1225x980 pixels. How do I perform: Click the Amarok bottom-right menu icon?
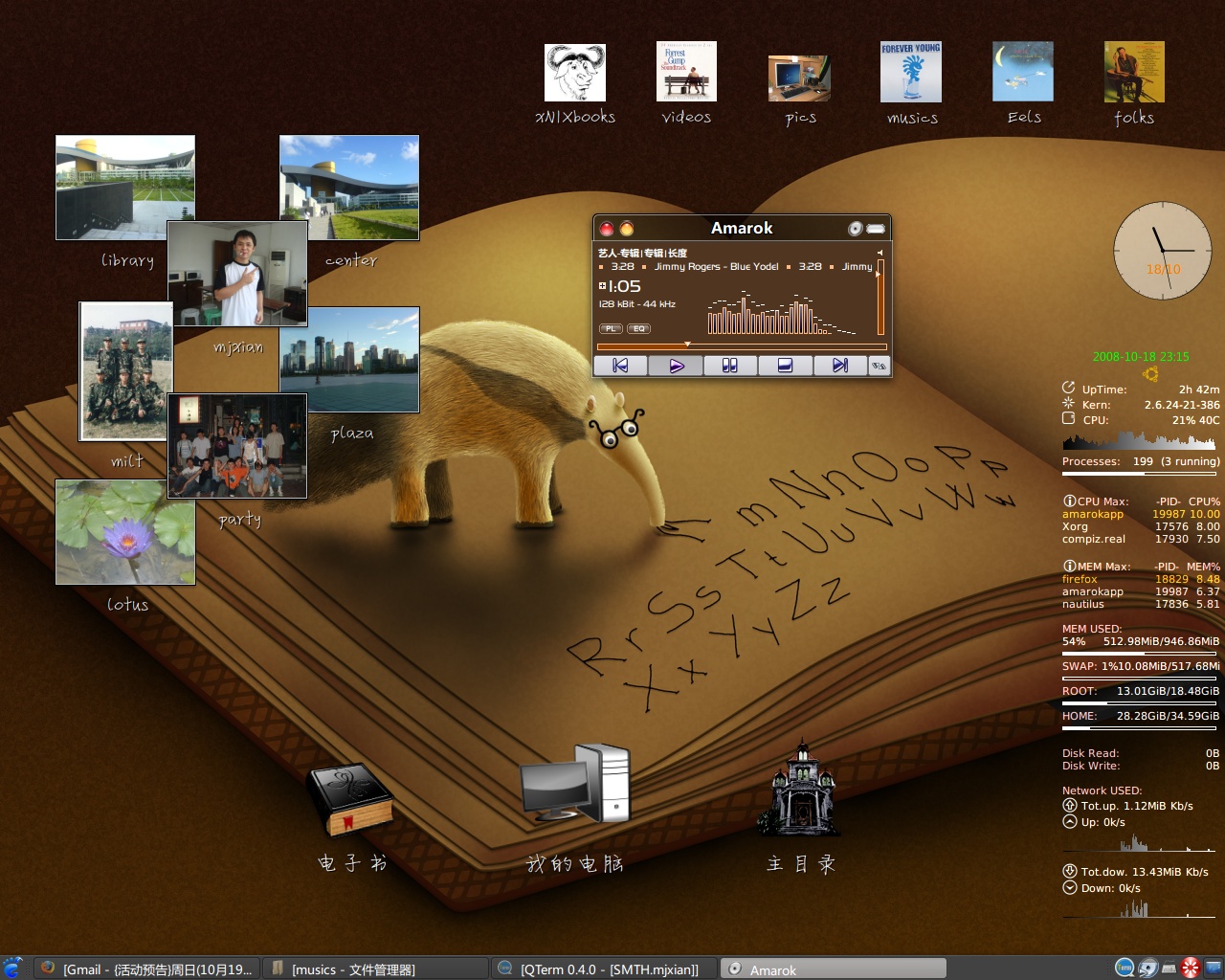[x=879, y=366]
